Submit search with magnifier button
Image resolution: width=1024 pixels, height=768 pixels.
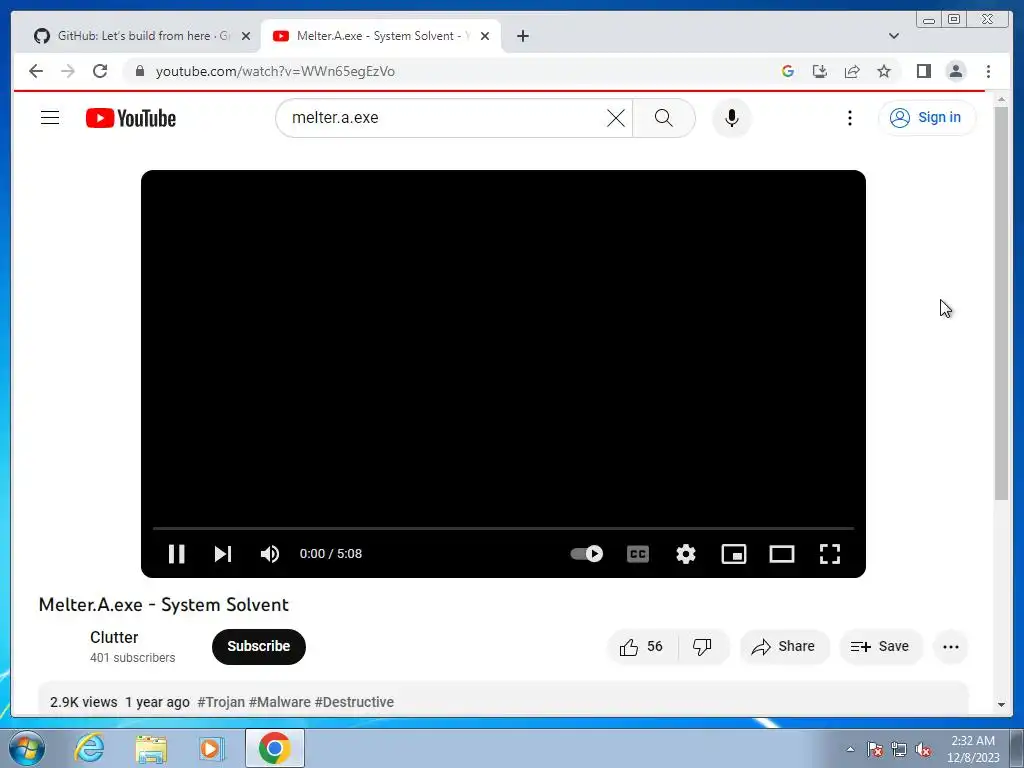(664, 118)
